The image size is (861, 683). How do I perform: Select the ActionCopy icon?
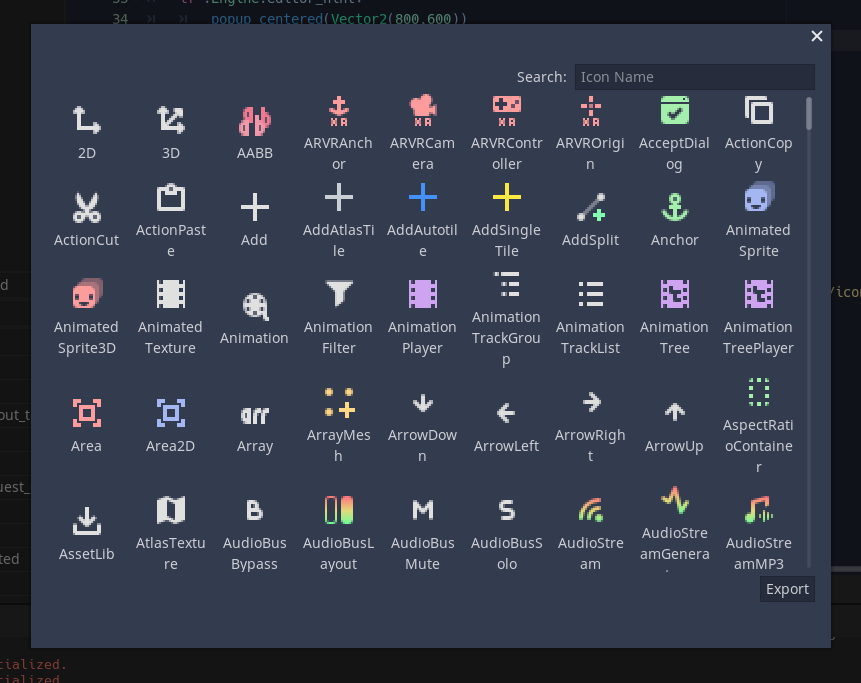pos(759,110)
